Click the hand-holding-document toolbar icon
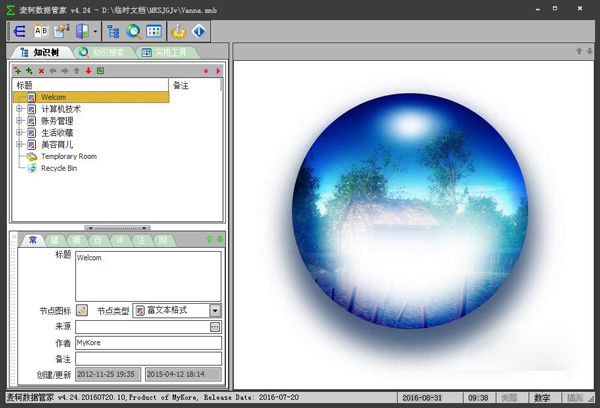Viewport: 600px width, 408px height. coord(61,31)
